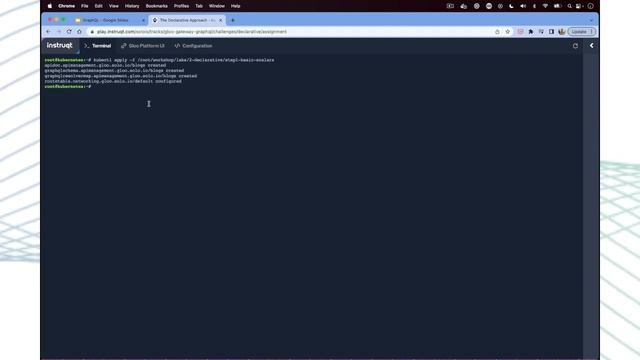Close the GraphQL Google Slides tab

click(x=143, y=20)
